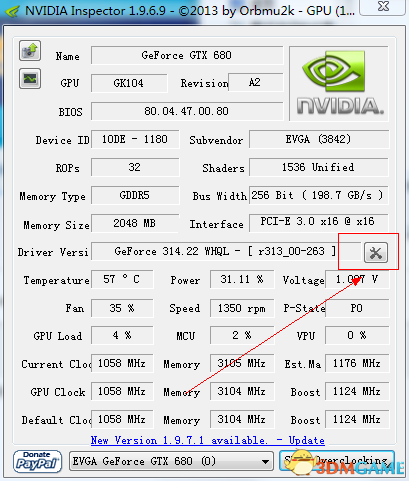Click the GDDR5 memory type field

click(x=135, y=195)
